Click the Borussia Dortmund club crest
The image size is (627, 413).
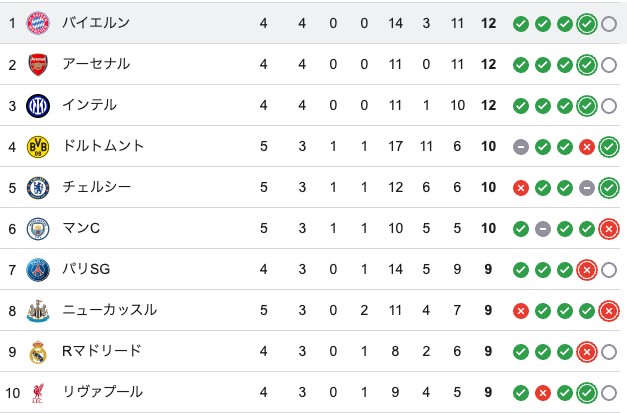coord(38,147)
